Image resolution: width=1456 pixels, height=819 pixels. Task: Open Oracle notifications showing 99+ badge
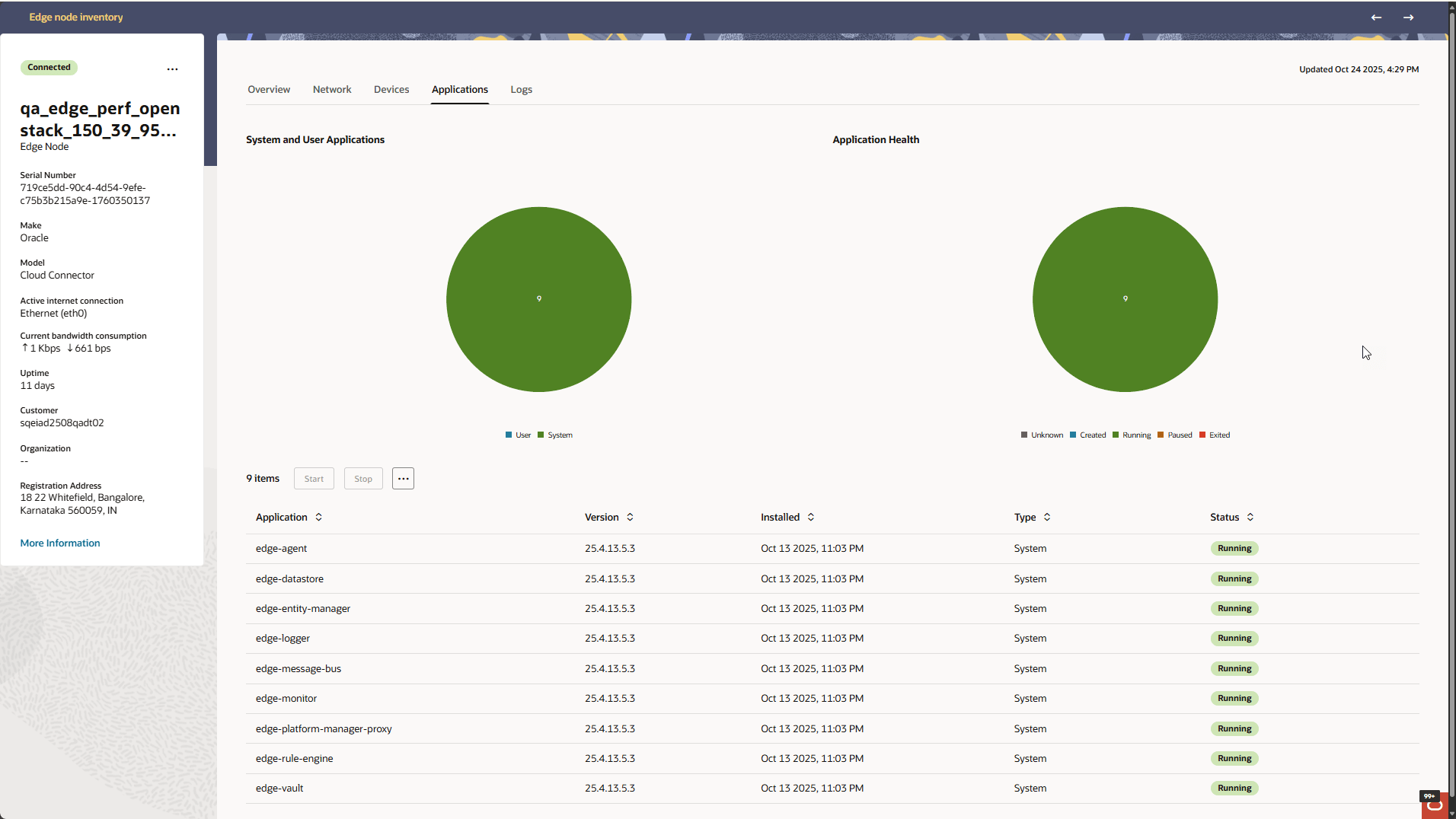click(x=1434, y=805)
